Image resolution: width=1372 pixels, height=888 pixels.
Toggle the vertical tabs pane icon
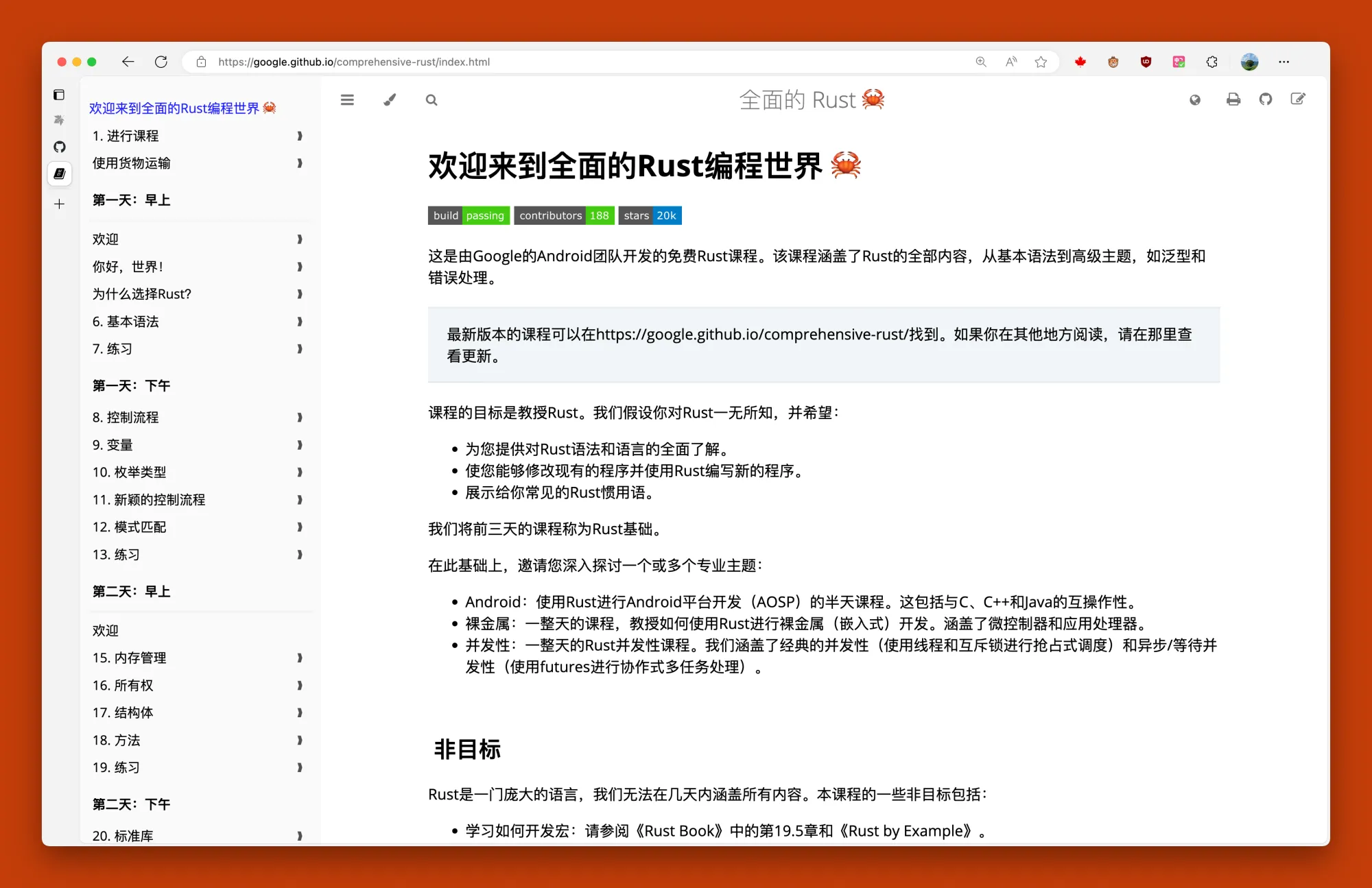tap(60, 95)
